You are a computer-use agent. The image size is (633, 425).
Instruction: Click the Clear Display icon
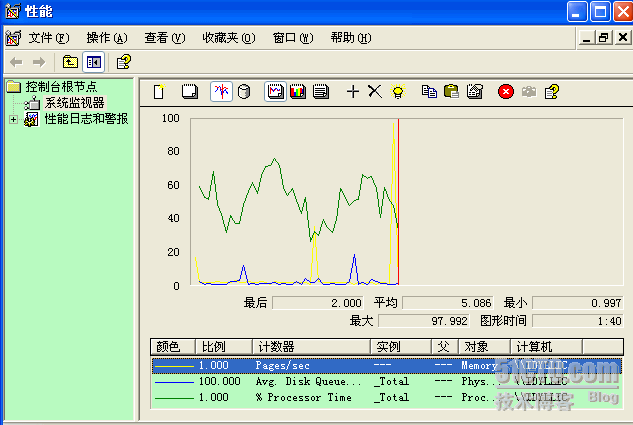(x=190, y=92)
